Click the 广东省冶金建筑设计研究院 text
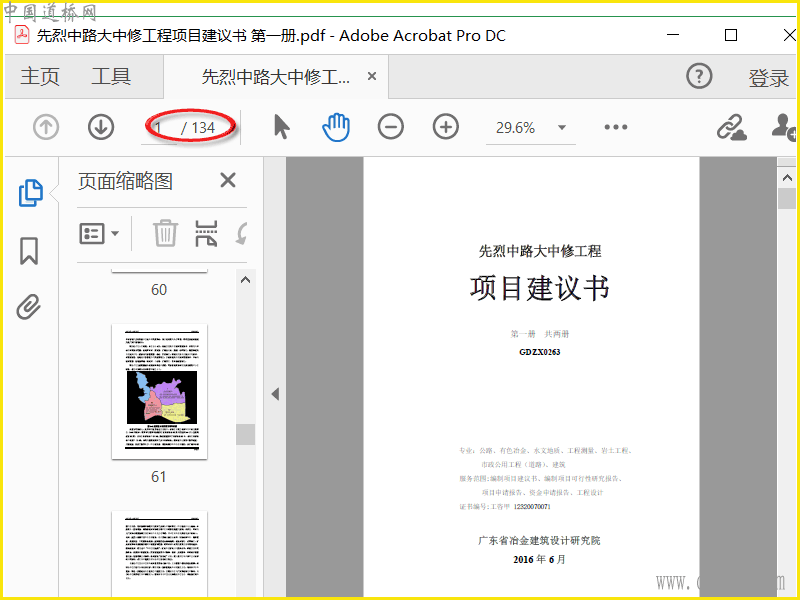Screen dimensions: 800x600 tap(539, 540)
